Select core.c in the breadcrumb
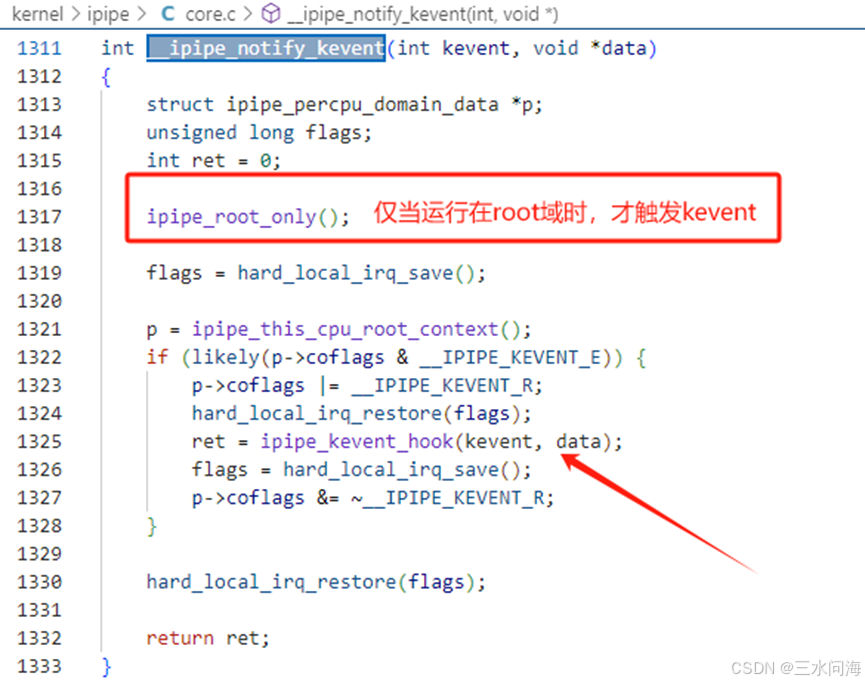The width and height of the screenshot is (865, 683). [x=210, y=14]
